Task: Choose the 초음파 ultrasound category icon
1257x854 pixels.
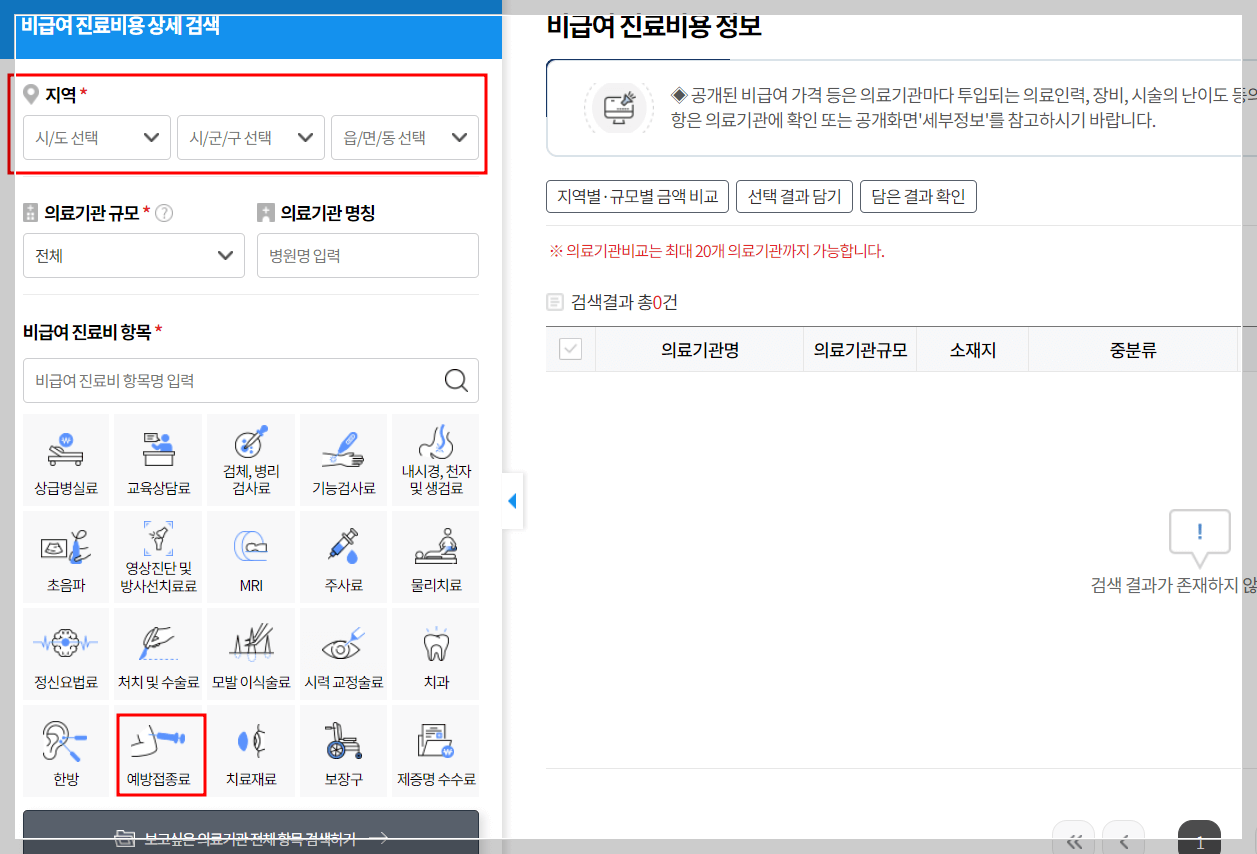Action: click(x=65, y=556)
